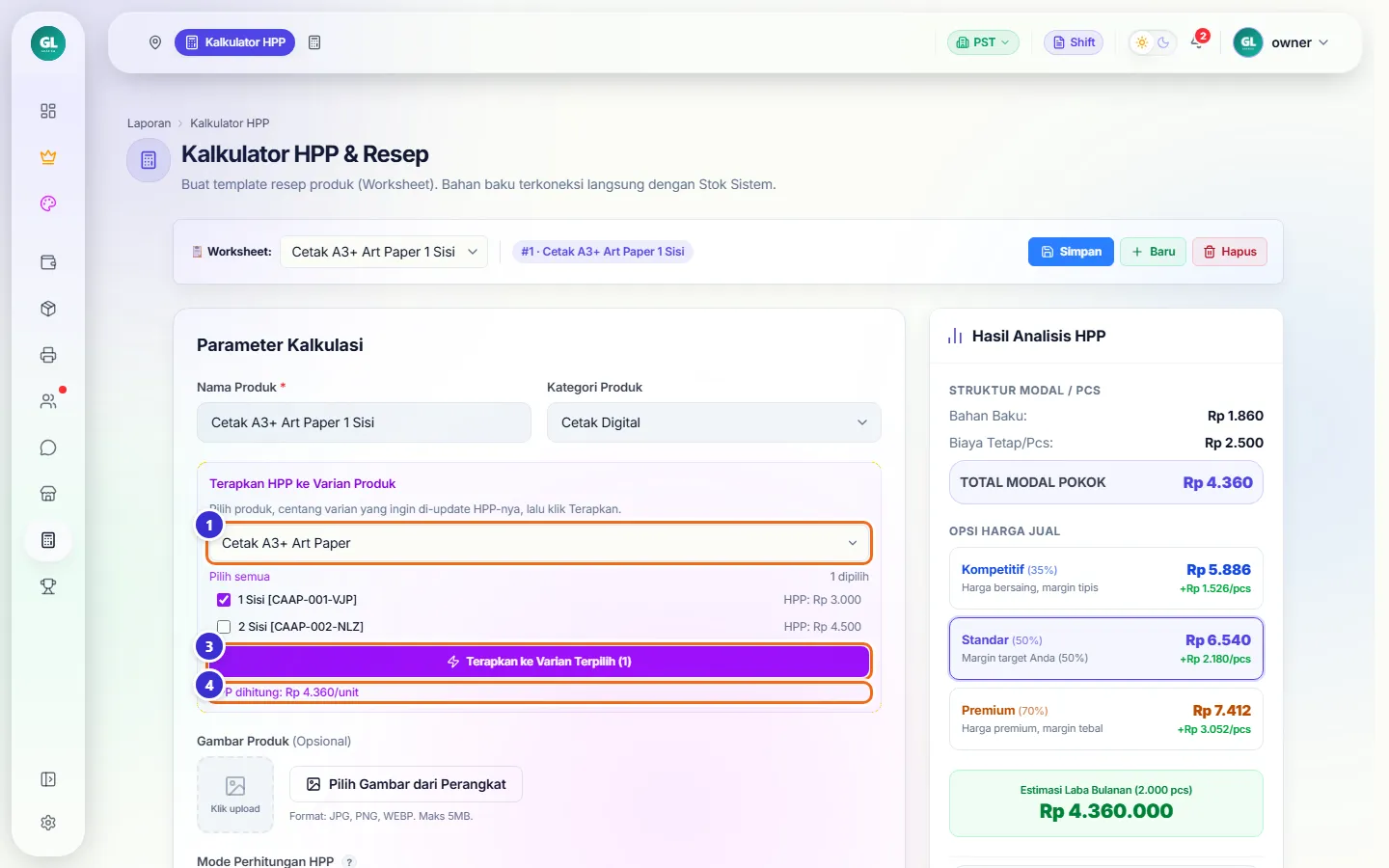The image size is (1389, 868).
Task: Open the printer icon in sidebar
Action: [x=48, y=355]
